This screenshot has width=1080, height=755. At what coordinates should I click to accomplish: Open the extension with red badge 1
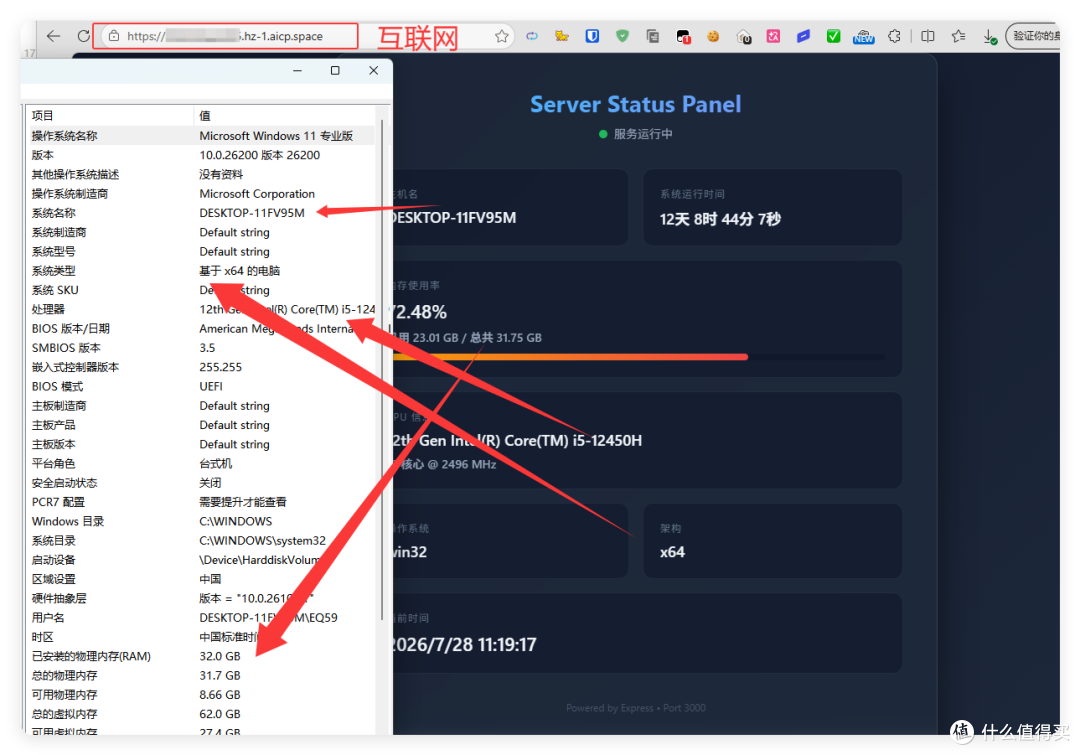(x=683, y=36)
